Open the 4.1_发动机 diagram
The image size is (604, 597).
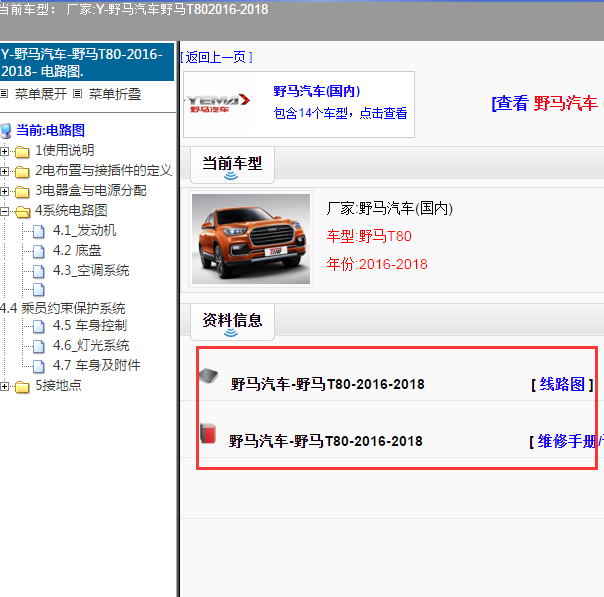point(84,231)
